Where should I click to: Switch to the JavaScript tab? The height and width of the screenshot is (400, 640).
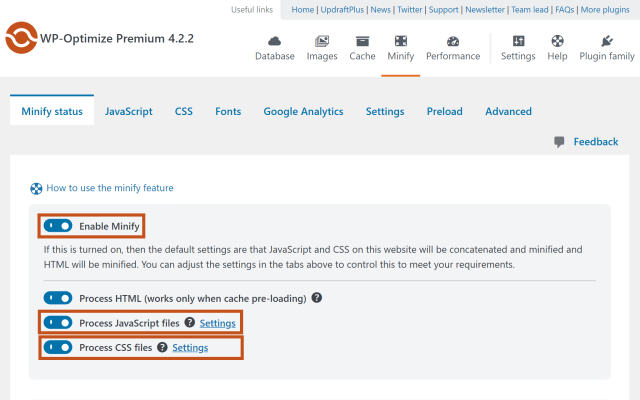(x=129, y=111)
